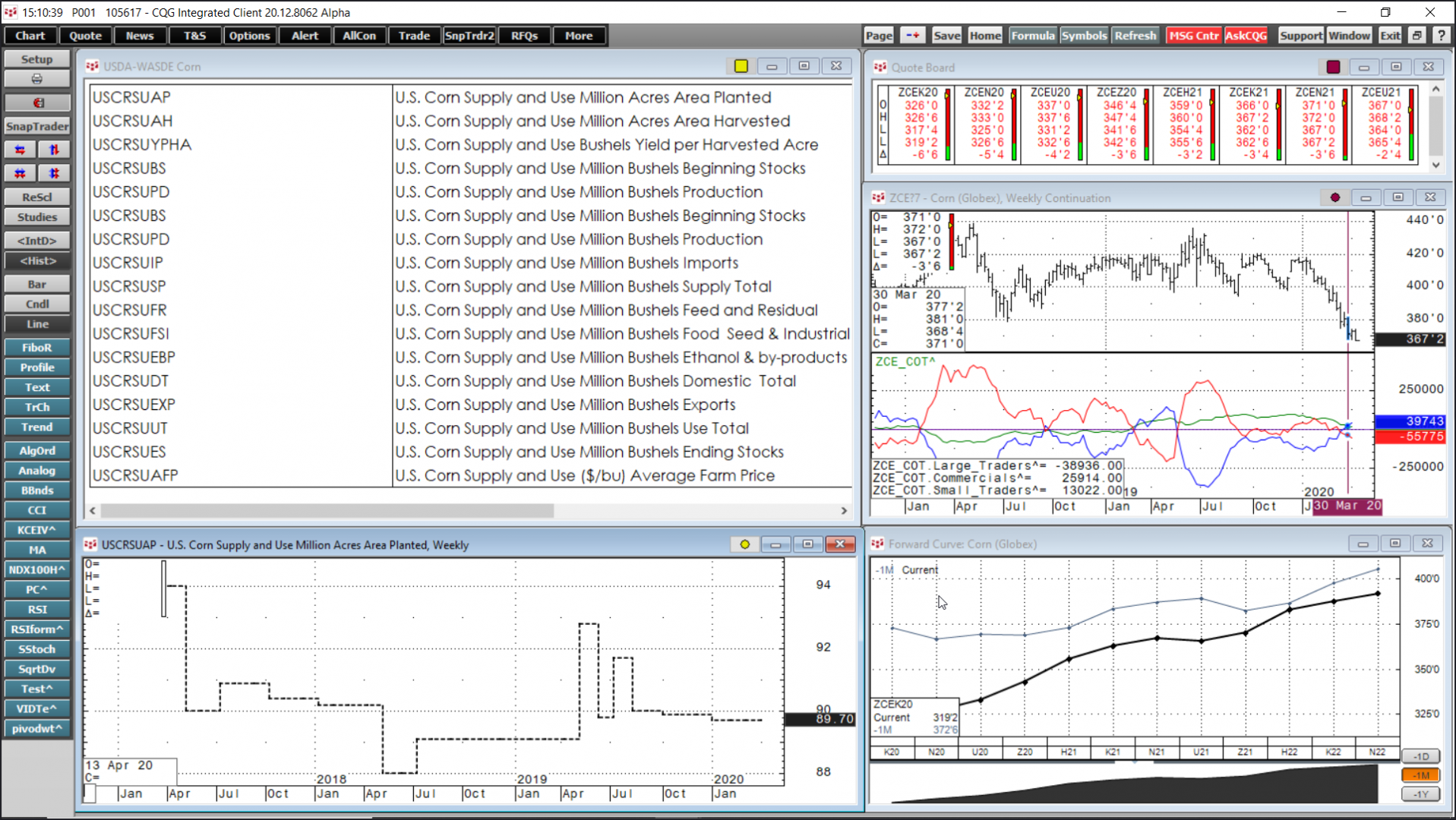The height and width of the screenshot is (820, 1456).
Task: Open the Options dropdown
Action: coord(250,35)
